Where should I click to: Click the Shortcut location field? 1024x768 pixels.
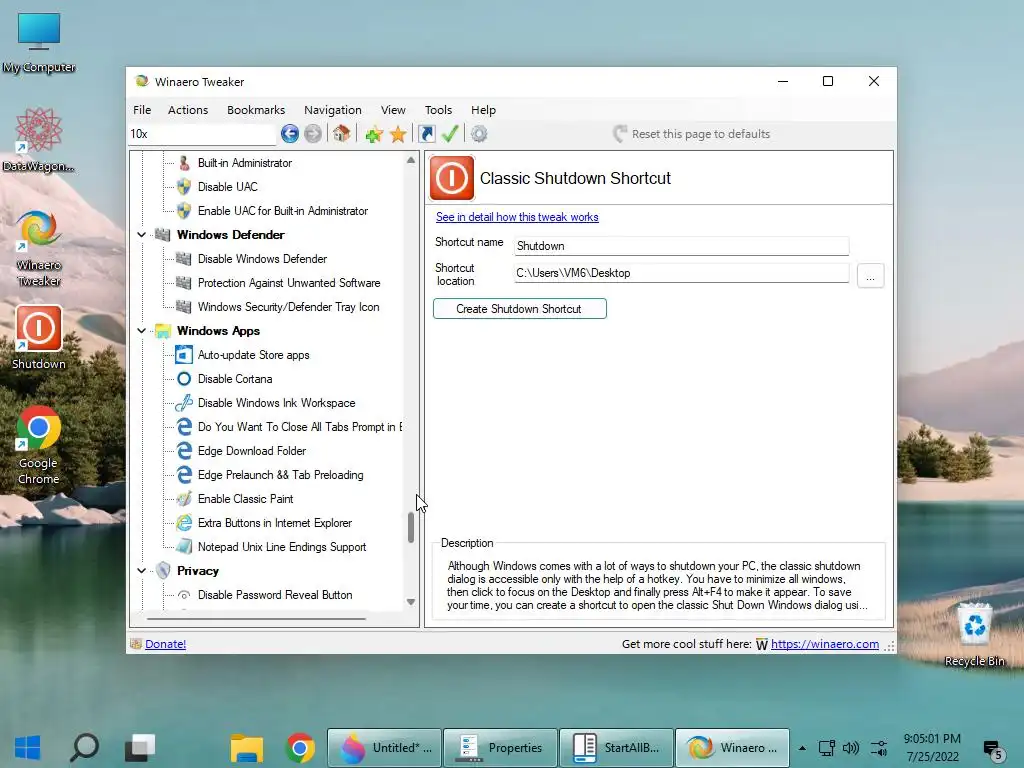tap(681, 273)
